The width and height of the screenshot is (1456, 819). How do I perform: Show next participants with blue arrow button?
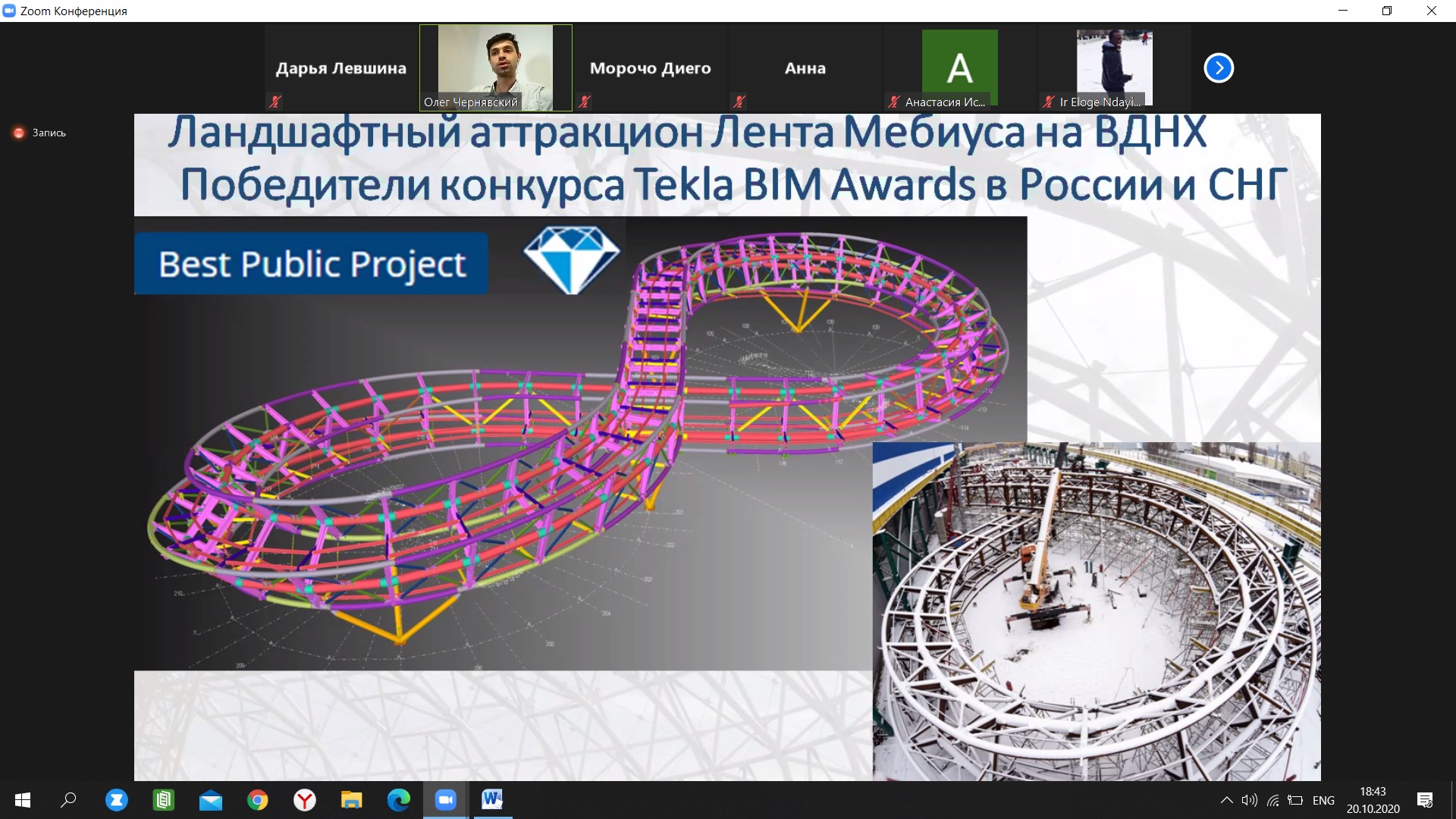pos(1219,68)
